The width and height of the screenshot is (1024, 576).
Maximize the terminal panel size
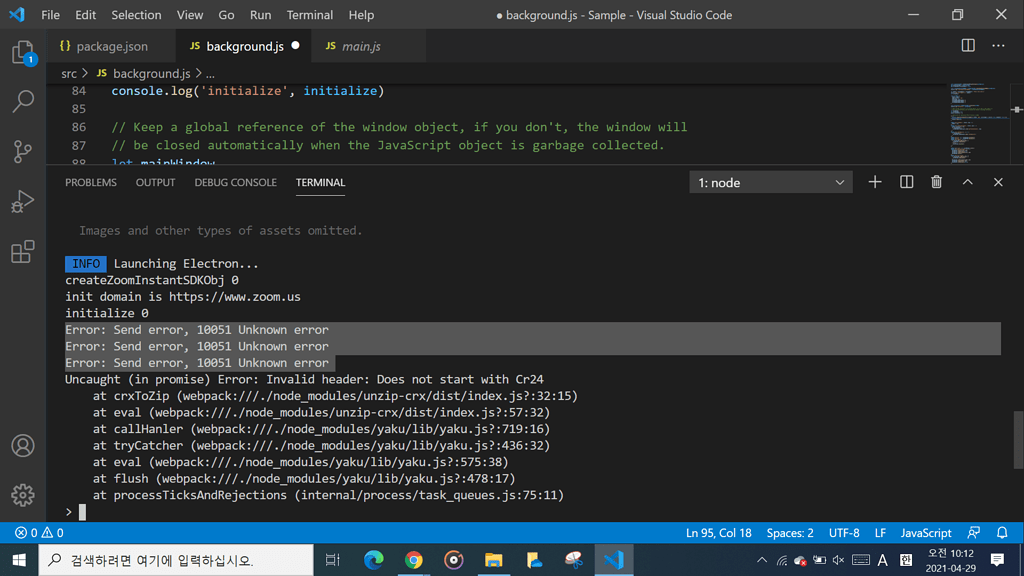(x=967, y=182)
